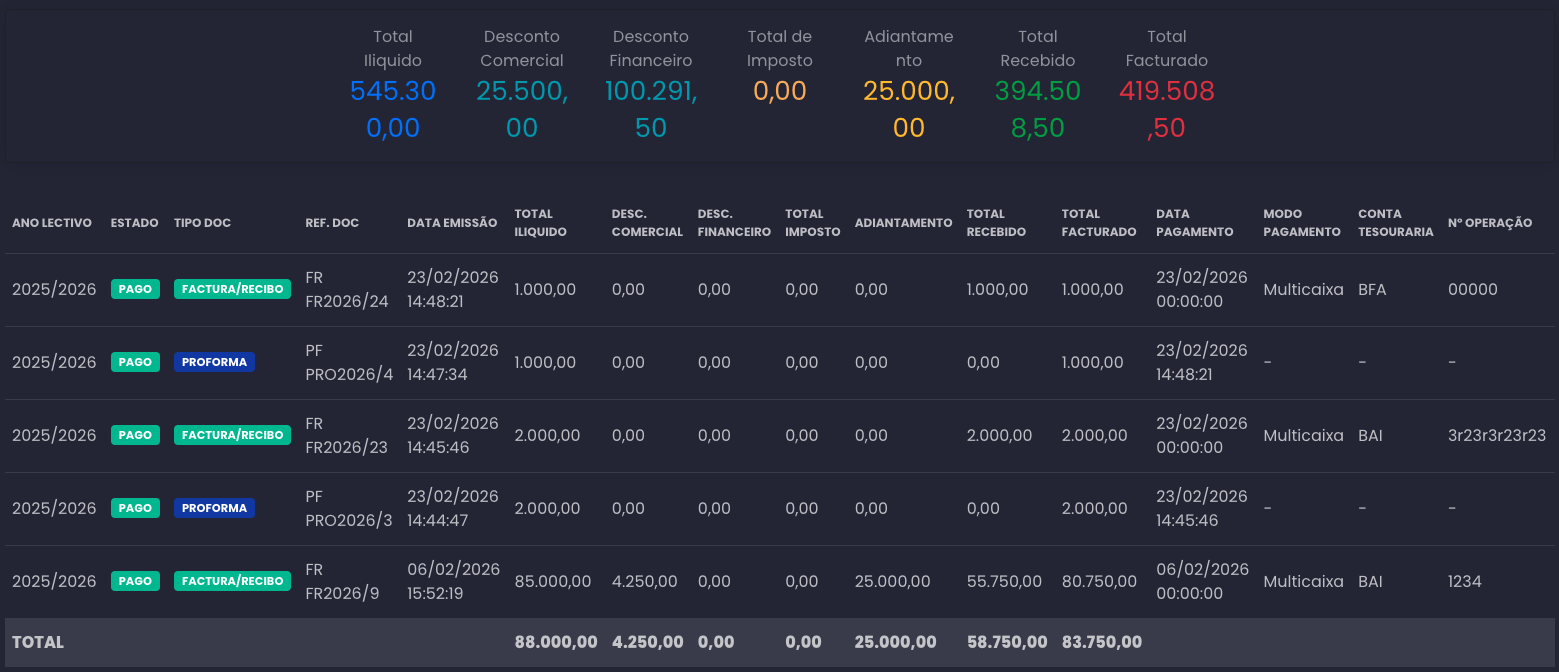Open document reference FR FR2026/24
Screen dimensions: 1559x672
coord(347,290)
